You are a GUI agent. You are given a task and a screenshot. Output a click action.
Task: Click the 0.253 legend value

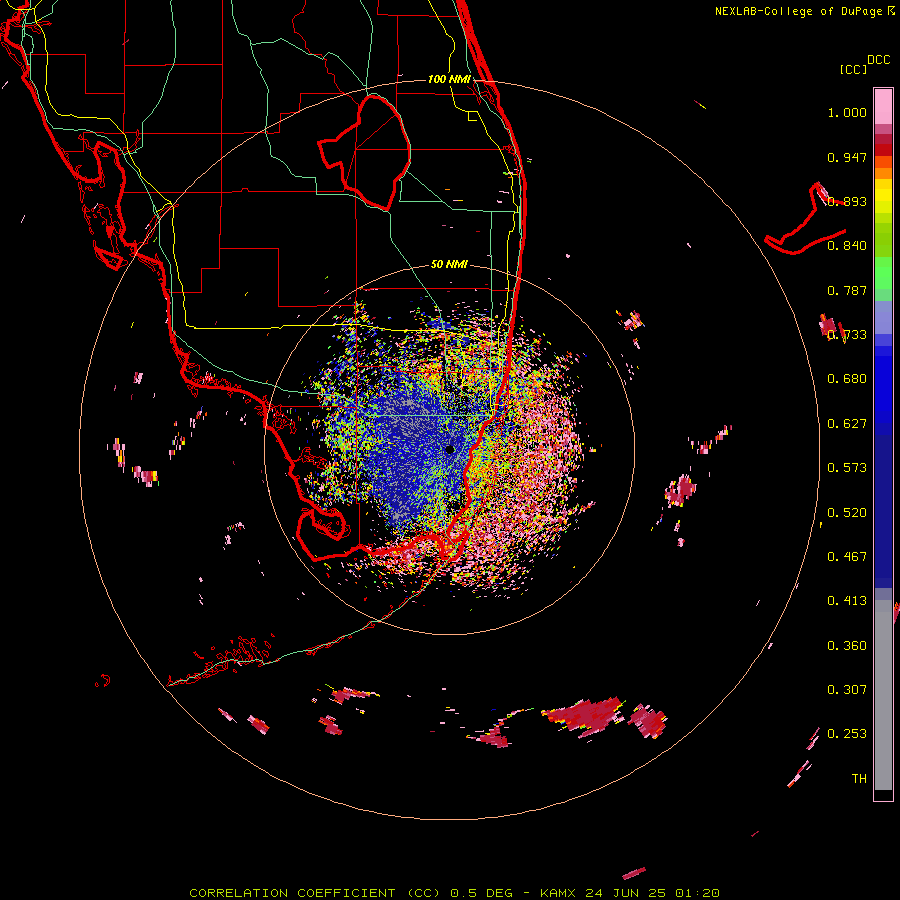pos(847,734)
